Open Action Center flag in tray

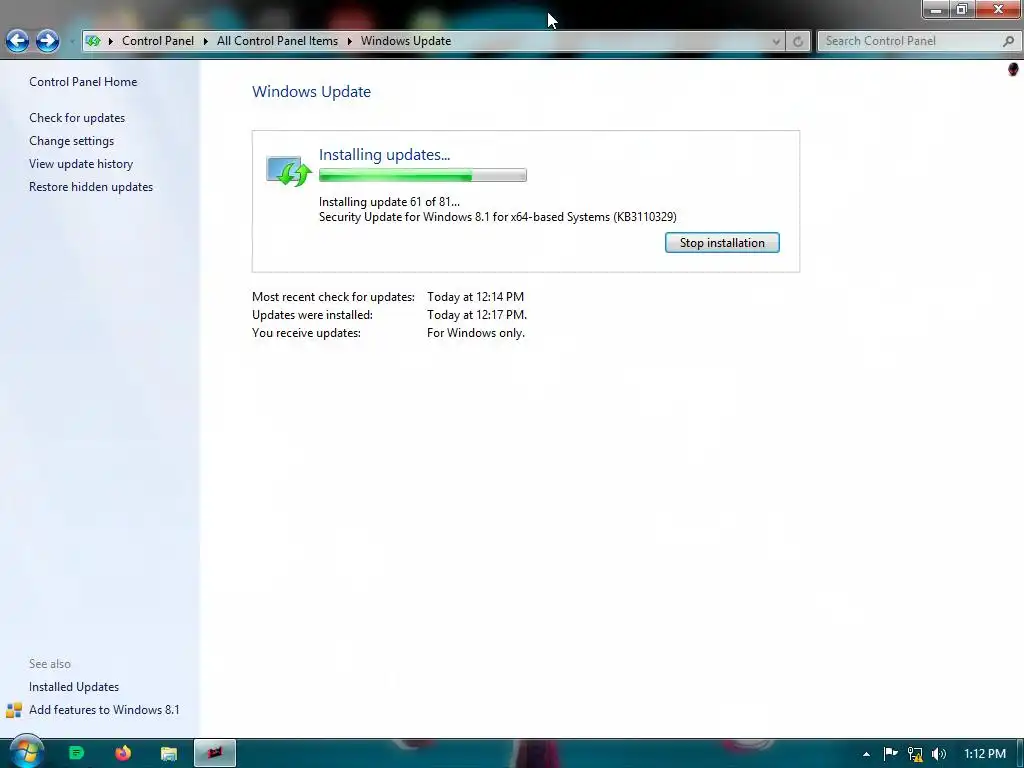890,754
